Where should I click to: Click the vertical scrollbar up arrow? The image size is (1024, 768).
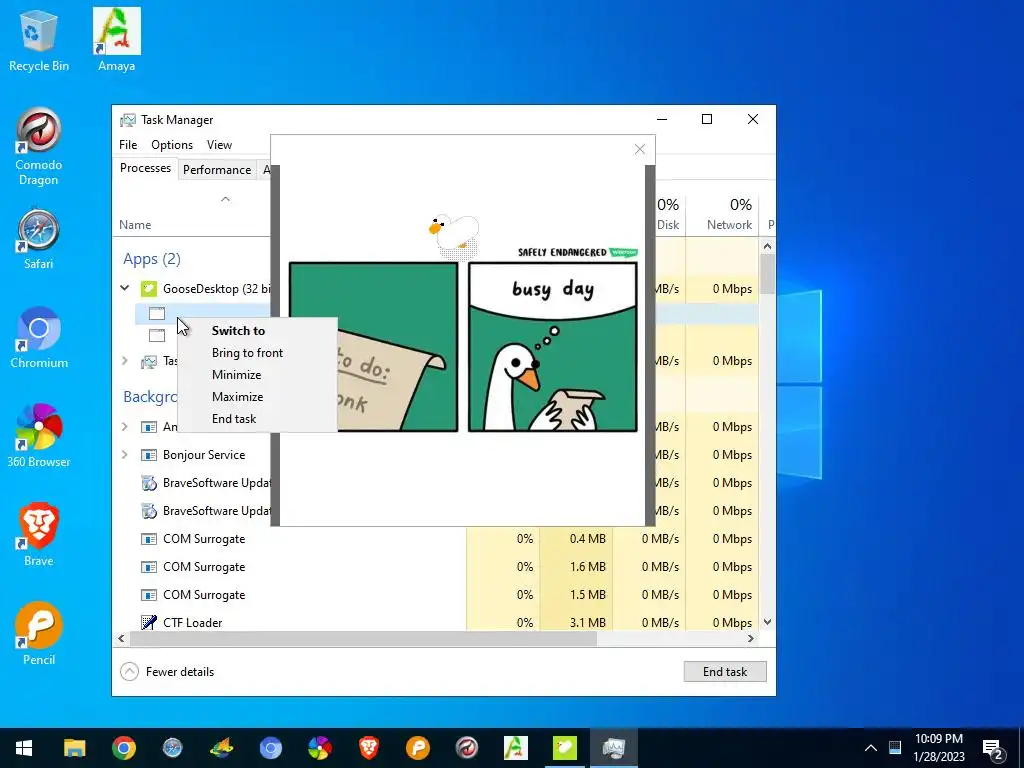767,246
